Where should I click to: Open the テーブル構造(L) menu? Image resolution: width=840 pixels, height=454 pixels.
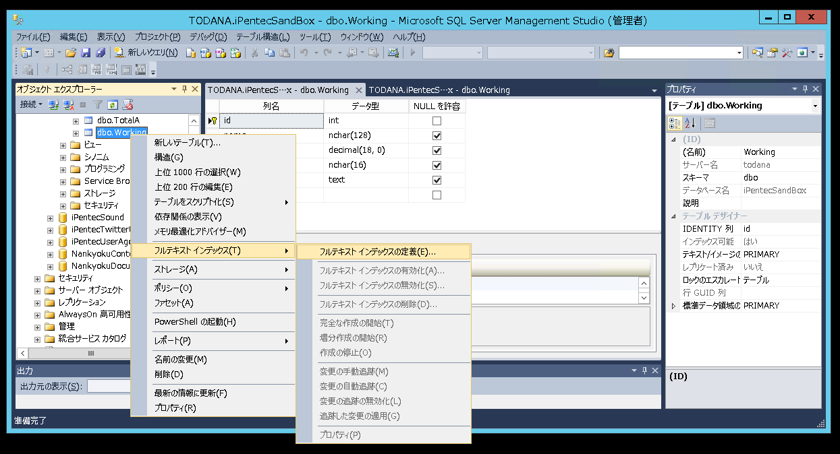click(263, 37)
